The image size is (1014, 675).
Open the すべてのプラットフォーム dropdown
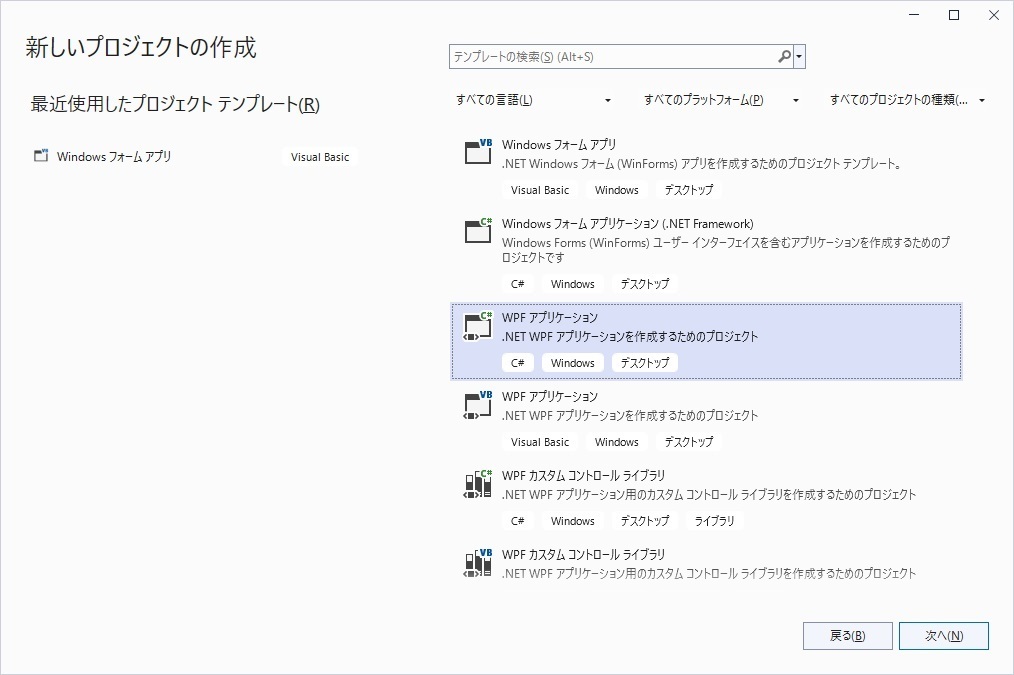coord(719,100)
